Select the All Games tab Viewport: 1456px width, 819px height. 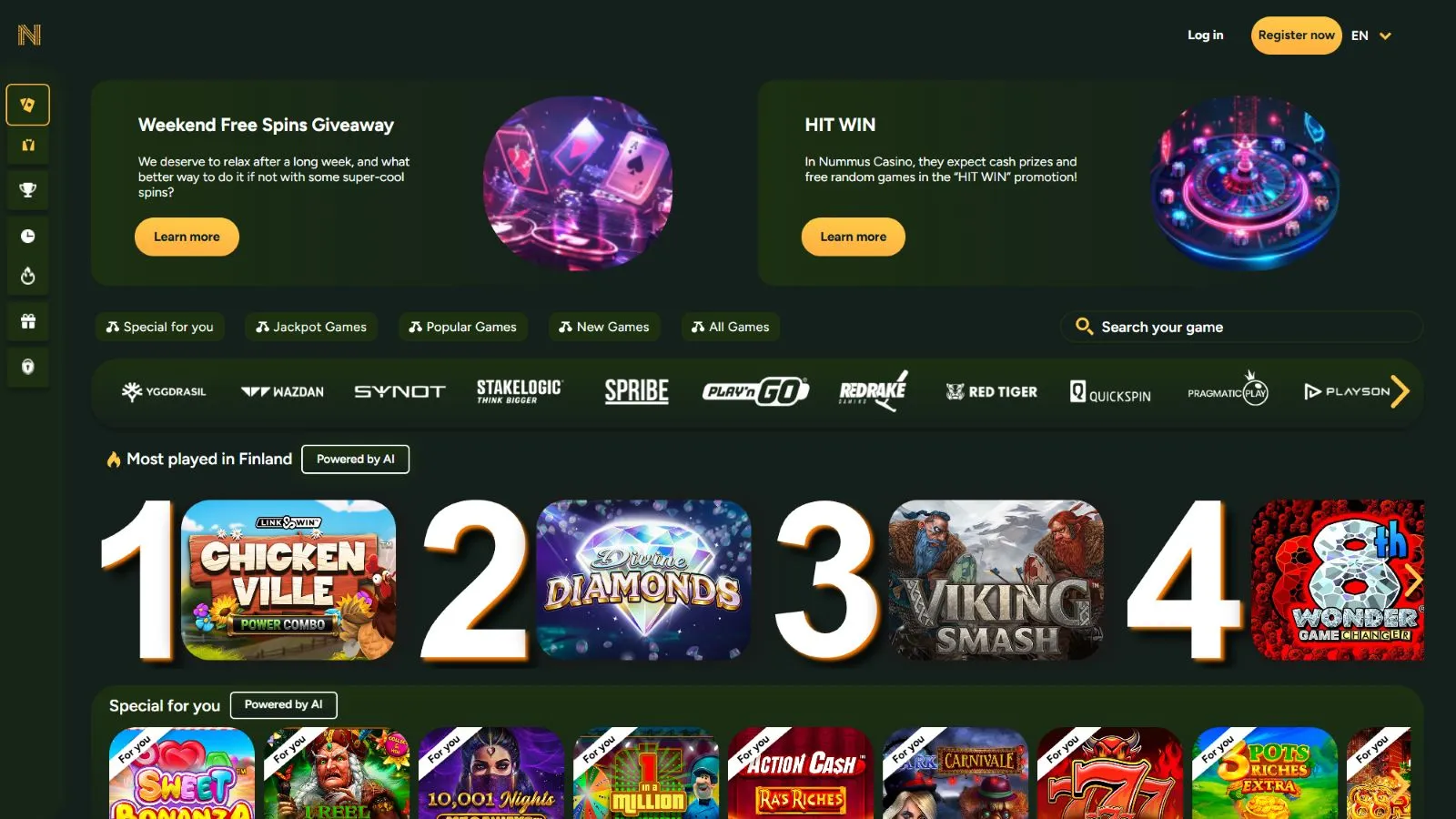731,327
